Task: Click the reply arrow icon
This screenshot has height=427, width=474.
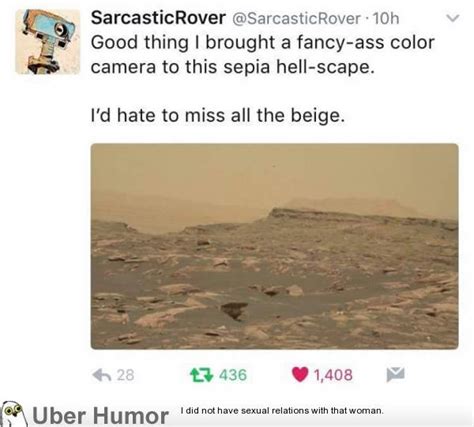Action: point(101,375)
